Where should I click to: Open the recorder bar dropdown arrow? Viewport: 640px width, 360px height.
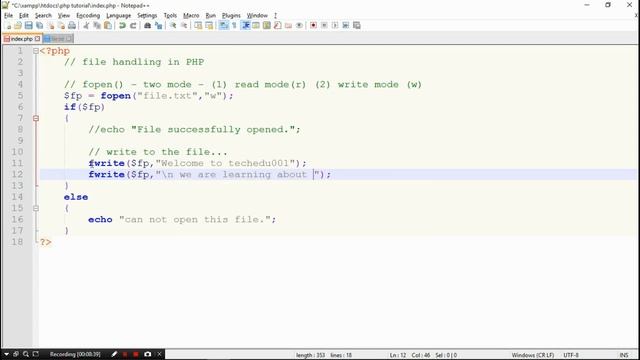point(6,354)
